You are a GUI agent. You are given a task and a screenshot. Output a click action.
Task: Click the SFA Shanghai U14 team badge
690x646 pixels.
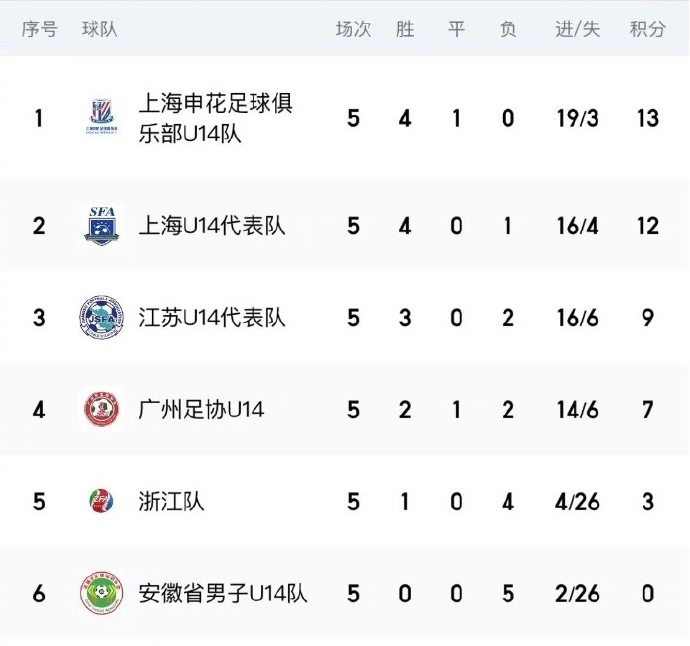coord(102,226)
